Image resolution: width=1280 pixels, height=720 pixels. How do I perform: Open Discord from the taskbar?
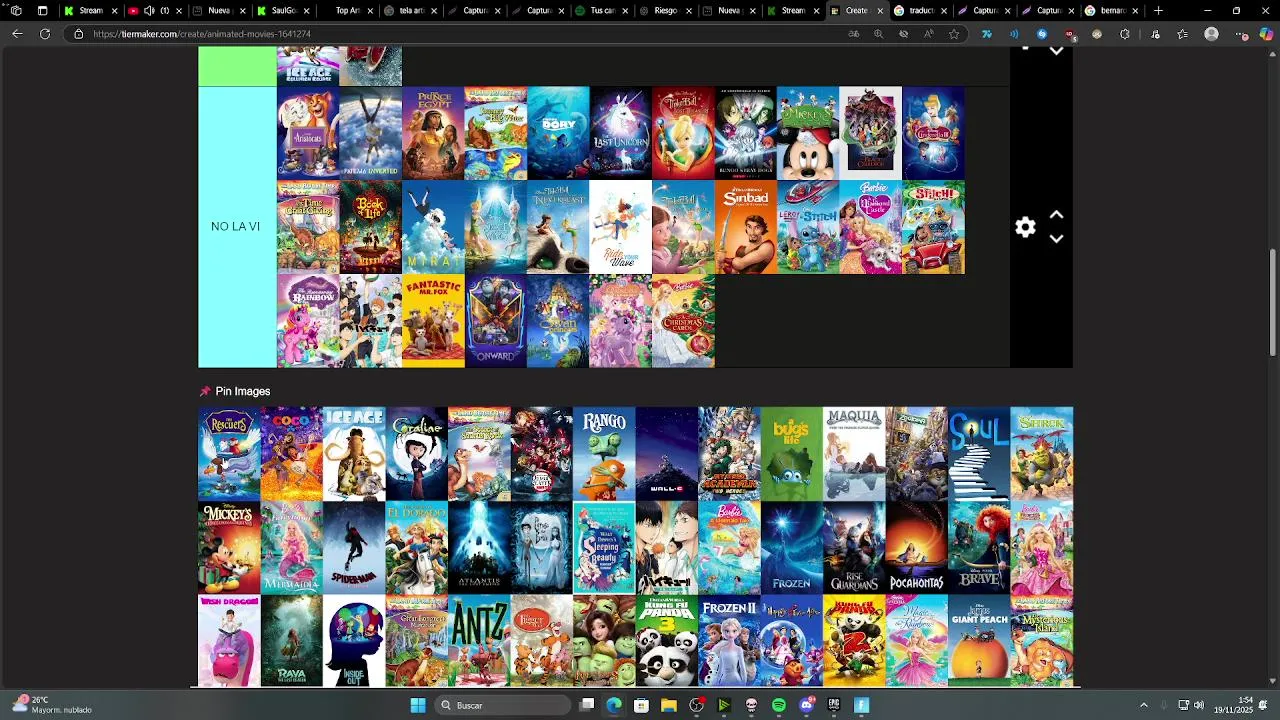pos(806,705)
